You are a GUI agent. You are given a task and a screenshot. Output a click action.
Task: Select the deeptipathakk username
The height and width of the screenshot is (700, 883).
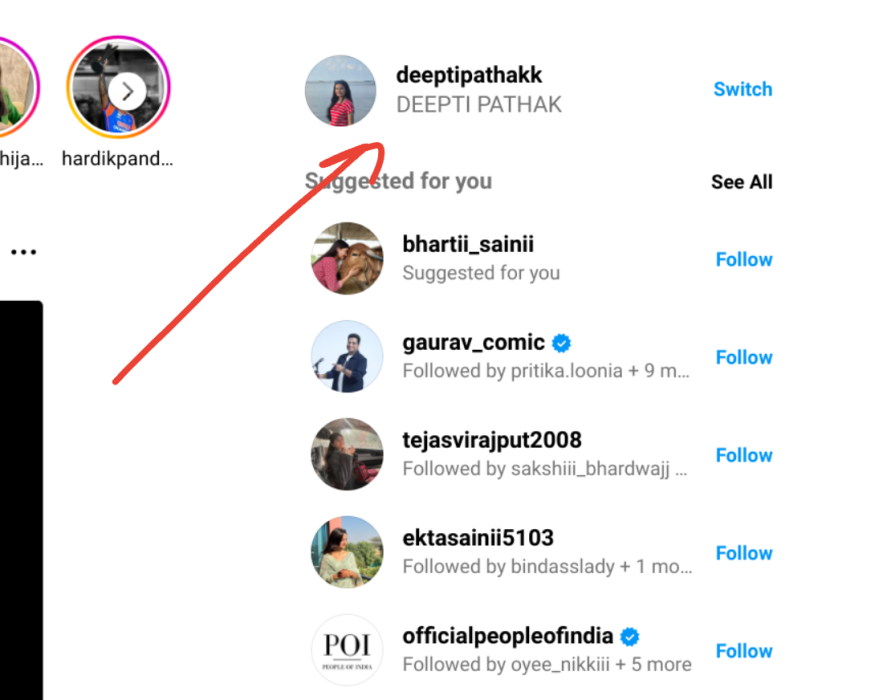point(470,74)
